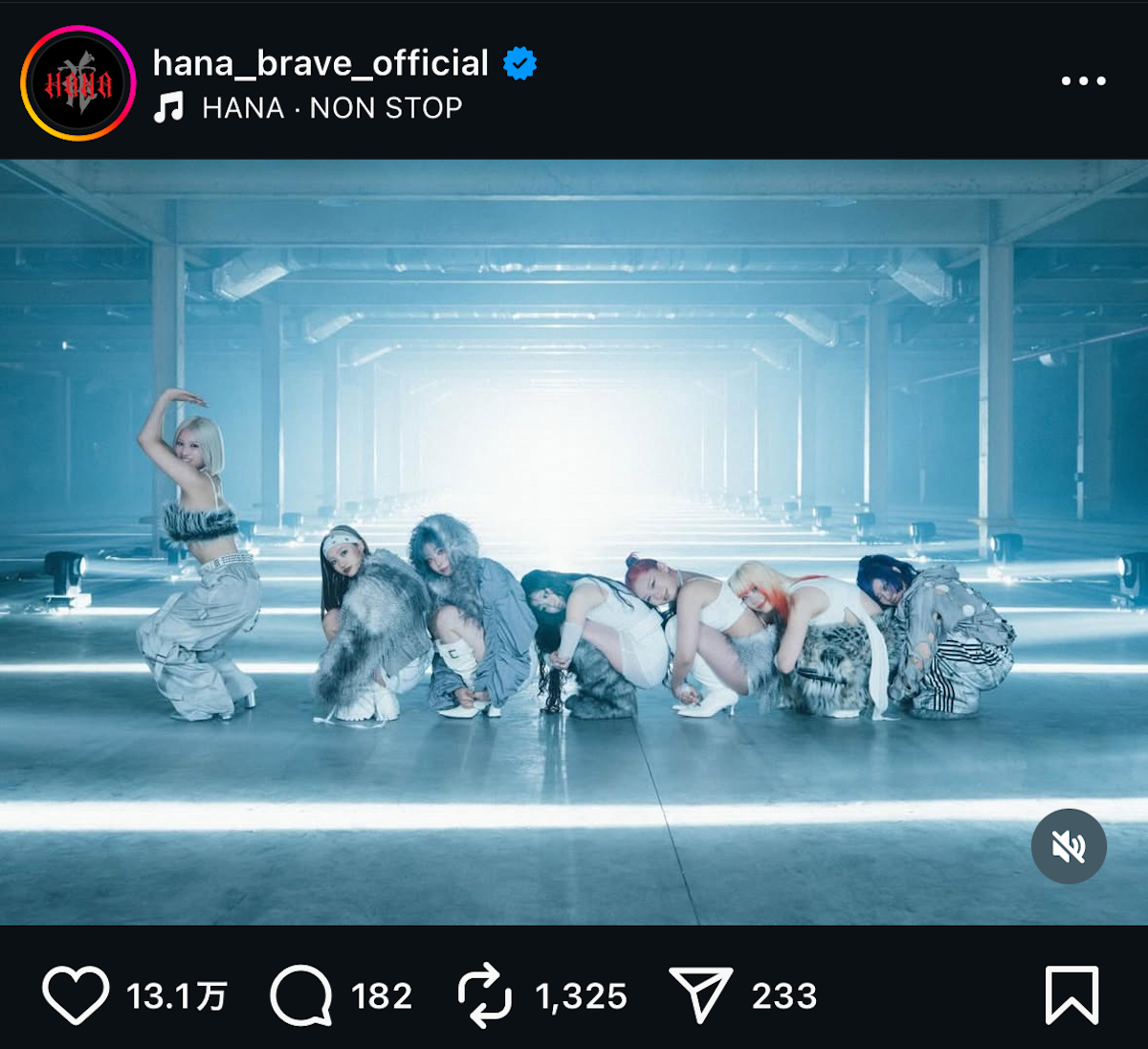Open the NON STOP song title
Image resolution: width=1148 pixels, height=1049 pixels.
(386, 108)
